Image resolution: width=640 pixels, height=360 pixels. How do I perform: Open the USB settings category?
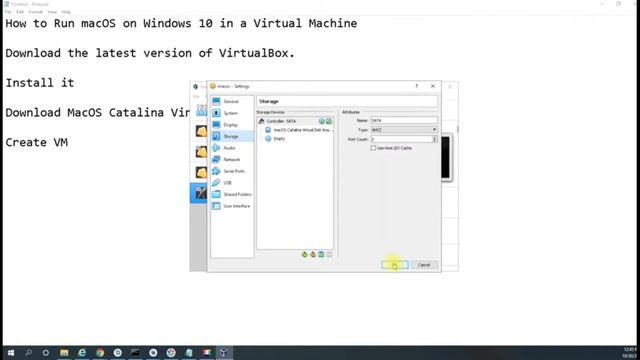(232, 183)
